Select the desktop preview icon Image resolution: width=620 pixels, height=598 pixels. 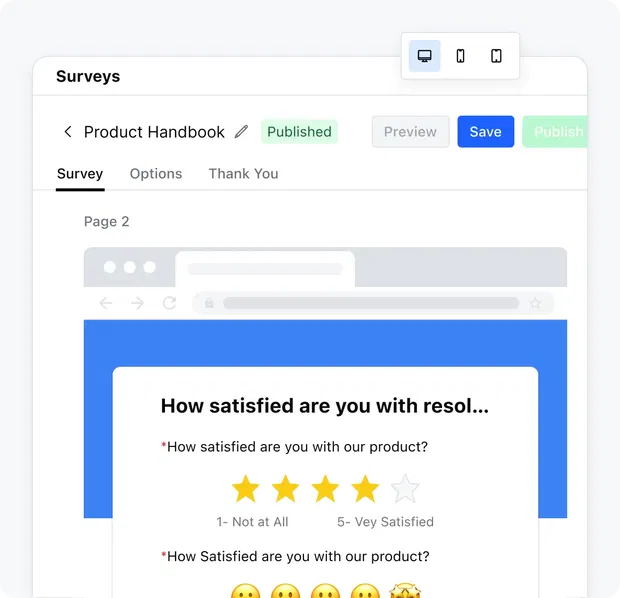[x=424, y=56]
